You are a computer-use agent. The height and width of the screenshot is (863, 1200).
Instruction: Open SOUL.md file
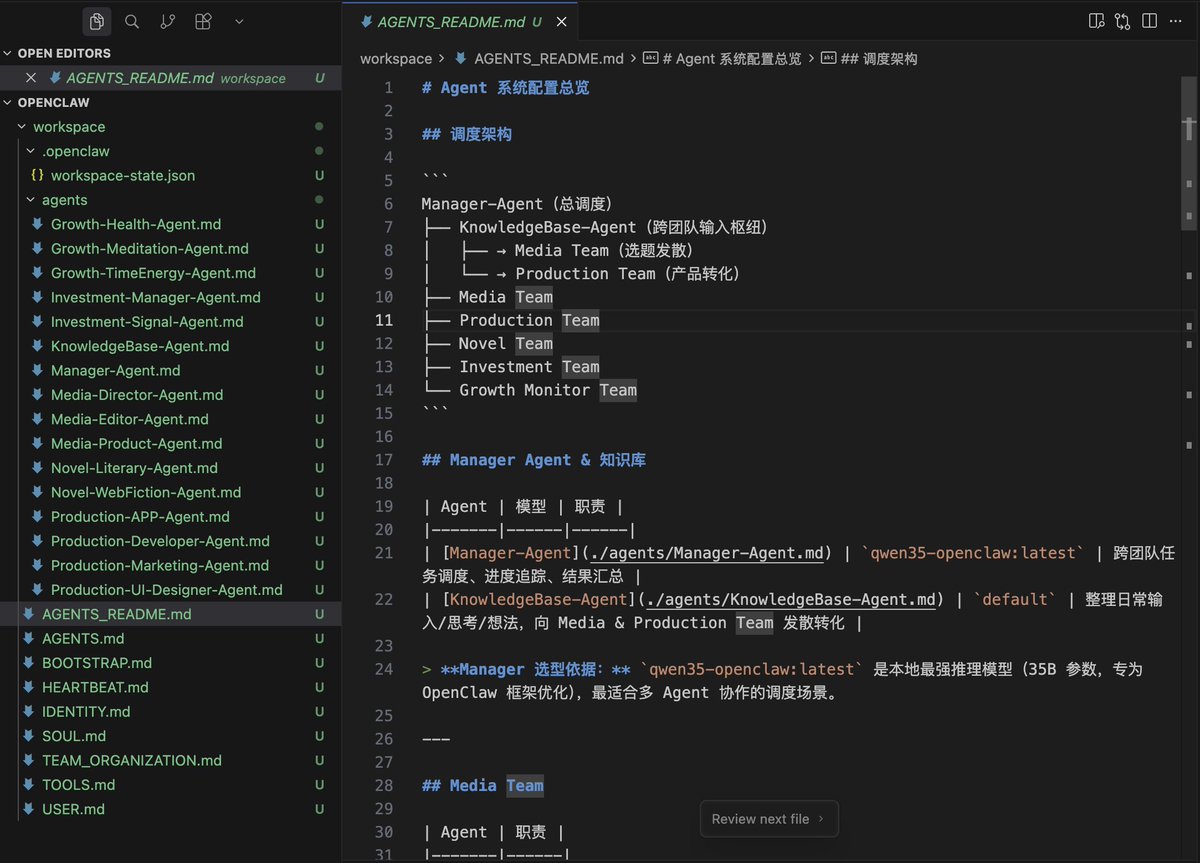coord(74,736)
